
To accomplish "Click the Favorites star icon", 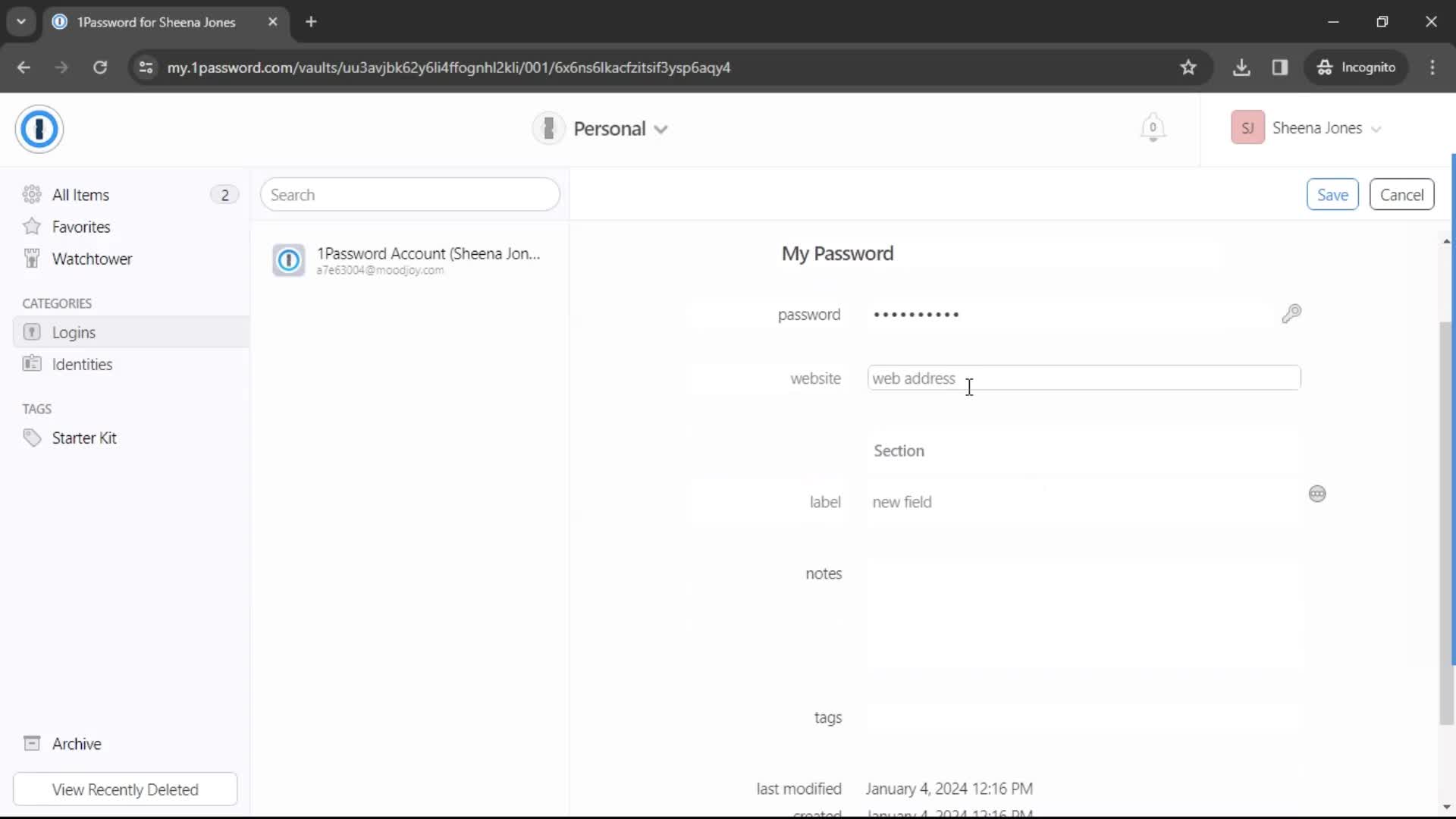I will (32, 226).
